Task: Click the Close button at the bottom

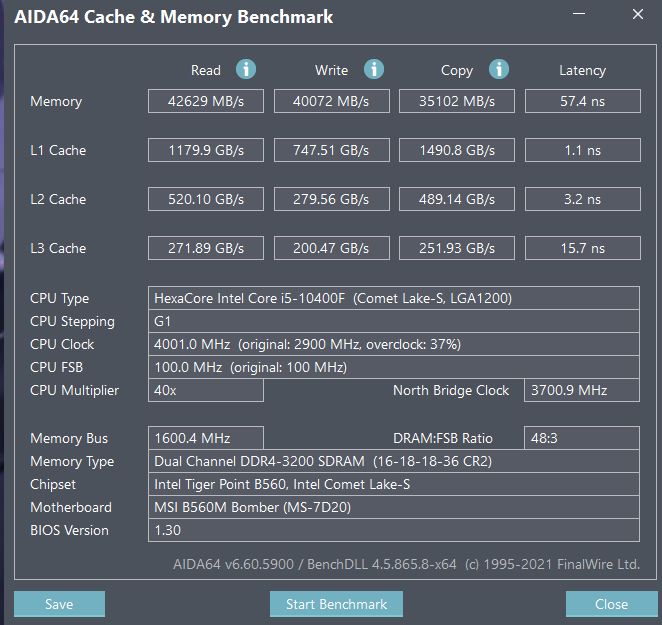Action: [x=611, y=604]
